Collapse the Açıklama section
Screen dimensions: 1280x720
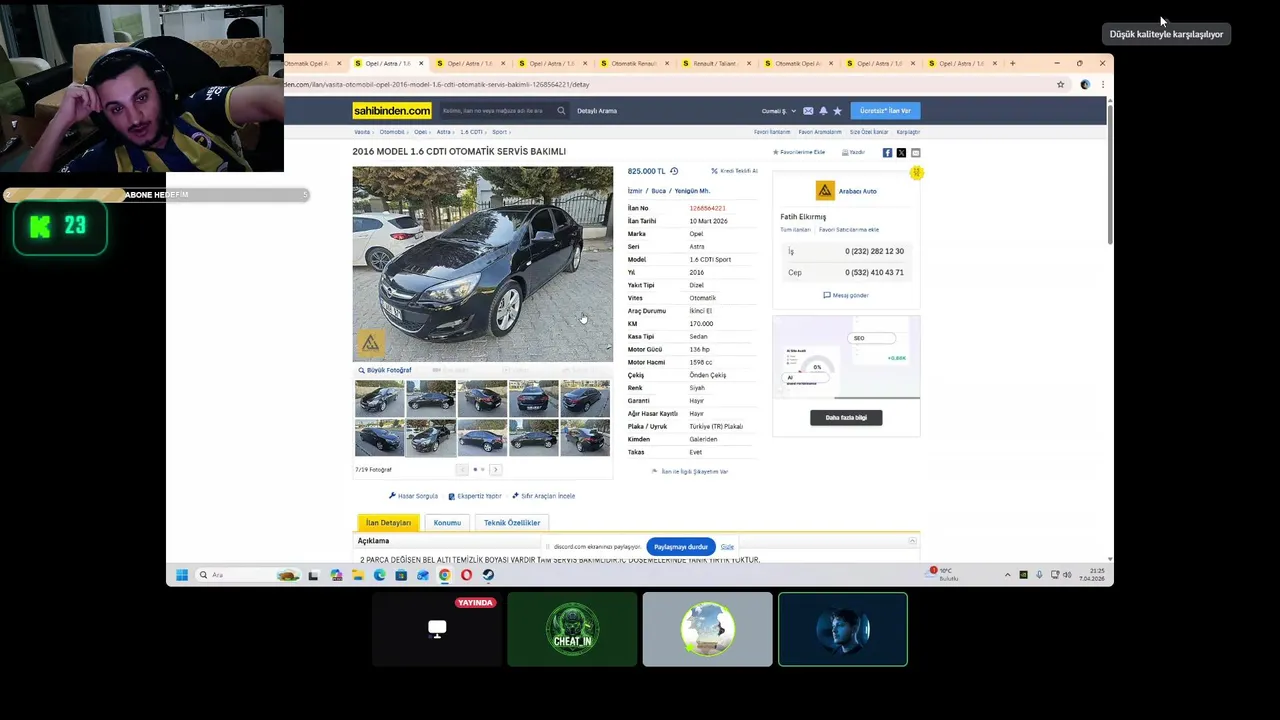(912, 541)
